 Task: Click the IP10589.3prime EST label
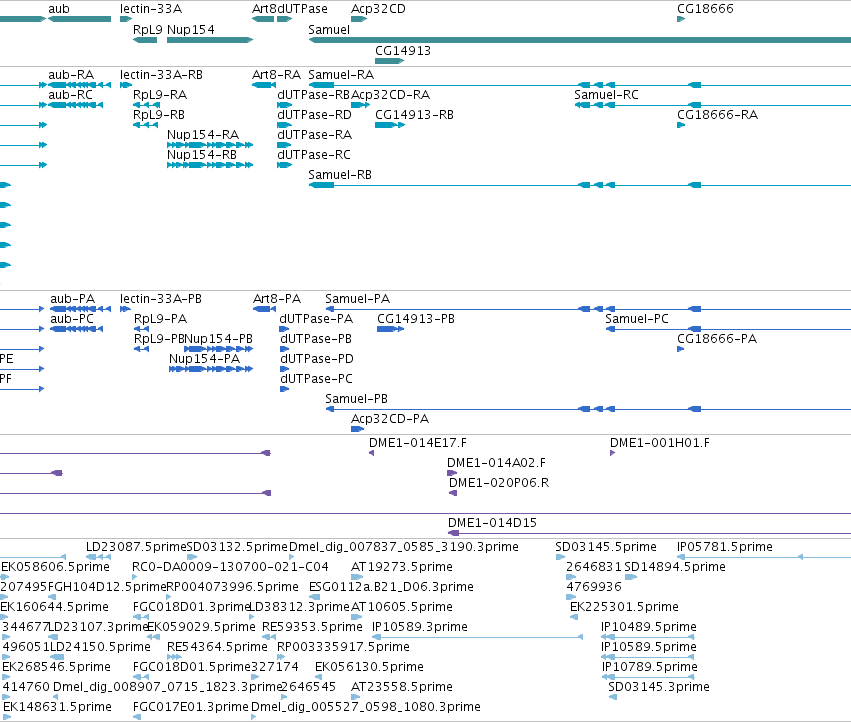(x=420, y=627)
